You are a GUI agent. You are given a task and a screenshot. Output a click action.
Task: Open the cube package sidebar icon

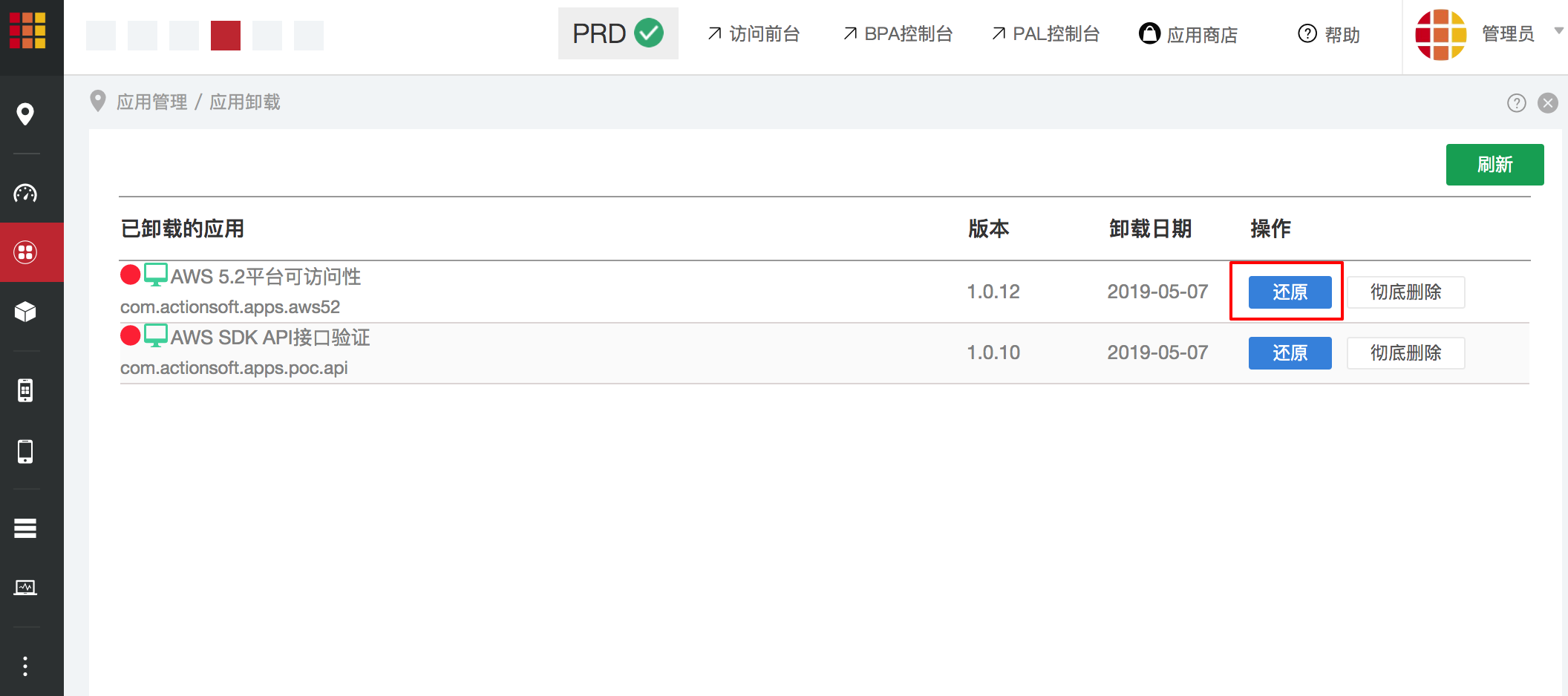point(25,312)
